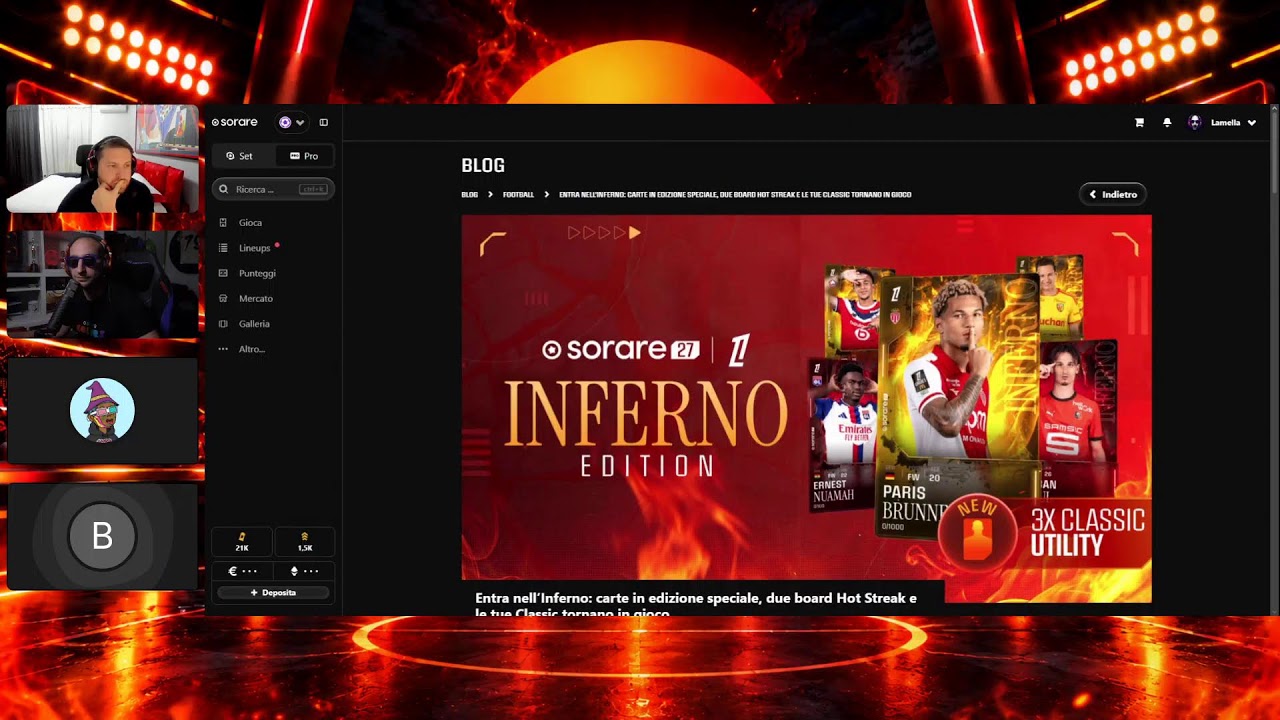Screen dimensions: 1280x720
Task: Open Mercato in the sidebar
Action: pyautogui.click(x=255, y=298)
